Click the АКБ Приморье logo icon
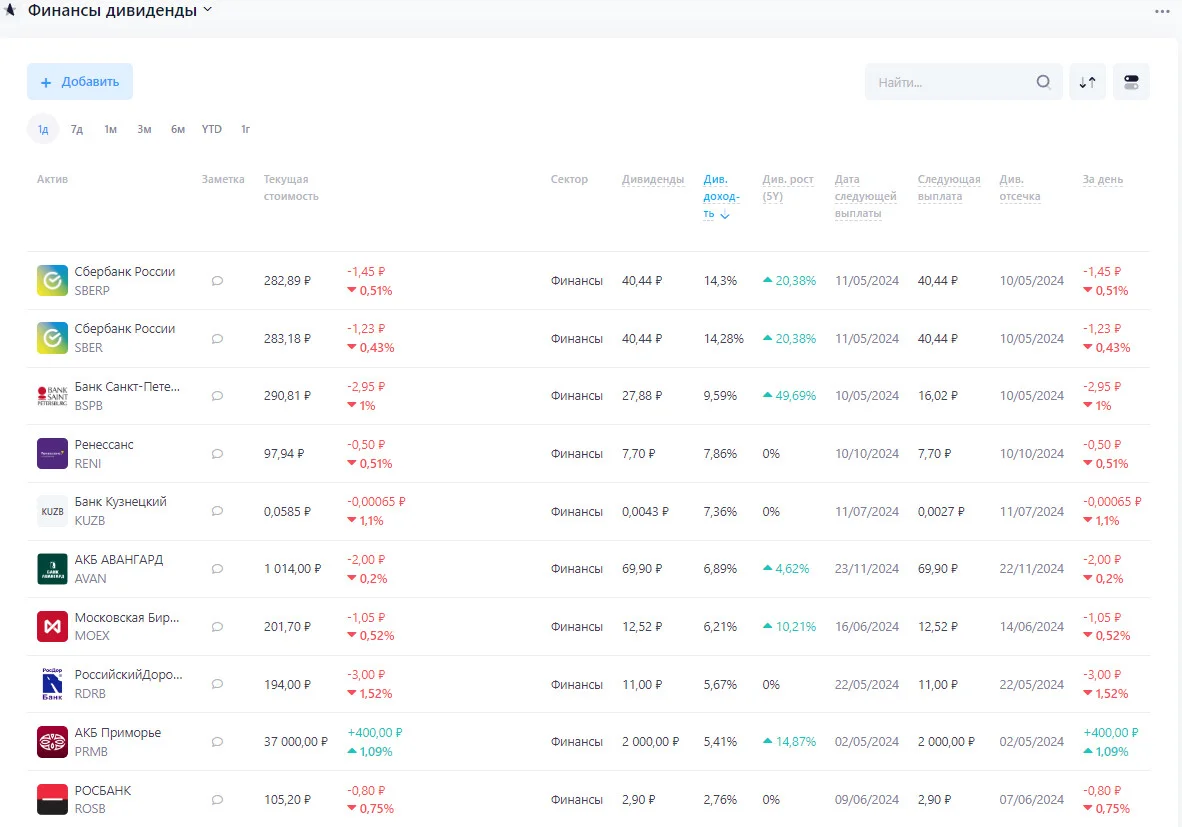The height and width of the screenshot is (827, 1182). point(52,742)
